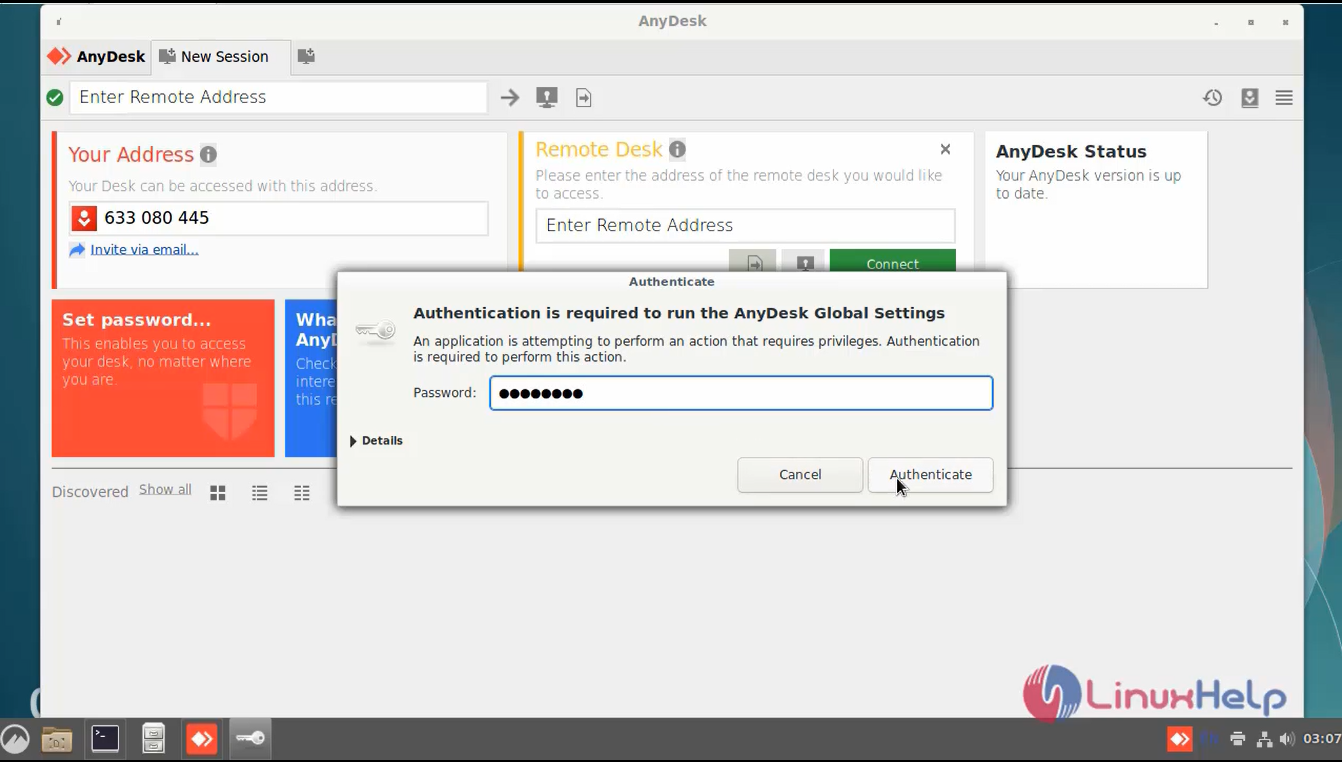This screenshot has height=762, width=1342.
Task: Click AnyDesk tray icon
Action: (1180, 739)
